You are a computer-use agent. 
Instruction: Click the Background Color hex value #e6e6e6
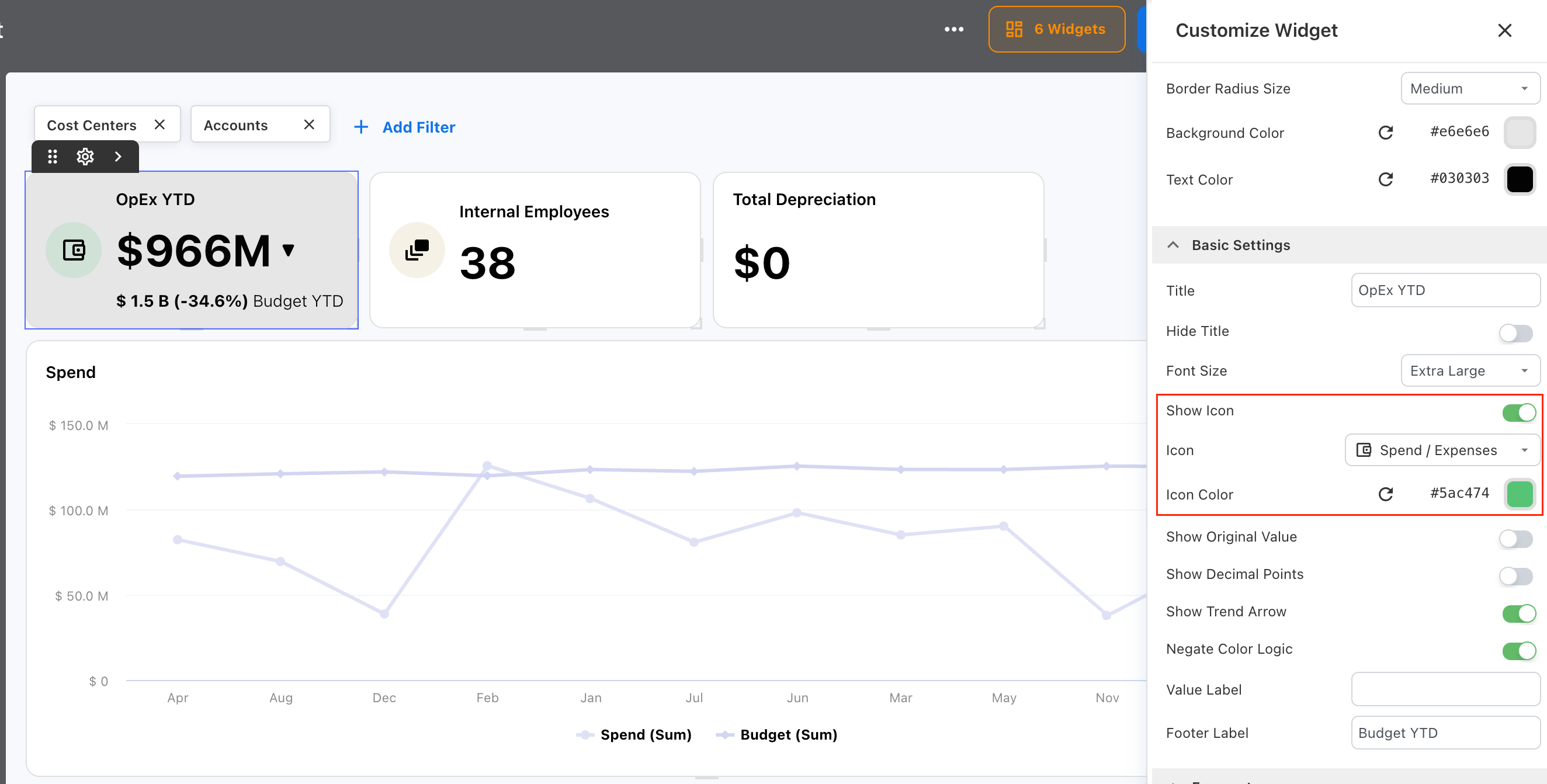(x=1459, y=131)
